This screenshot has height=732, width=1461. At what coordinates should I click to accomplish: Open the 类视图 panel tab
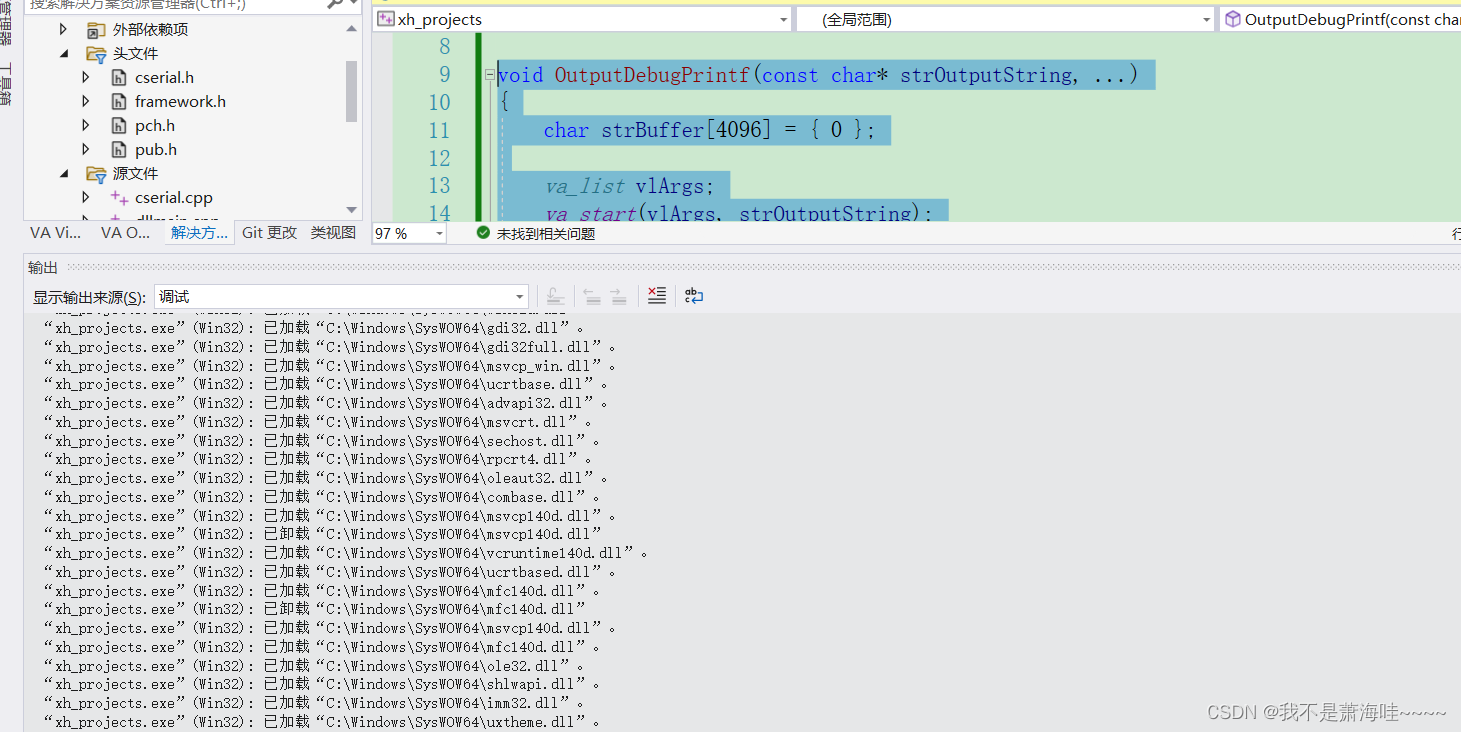333,232
